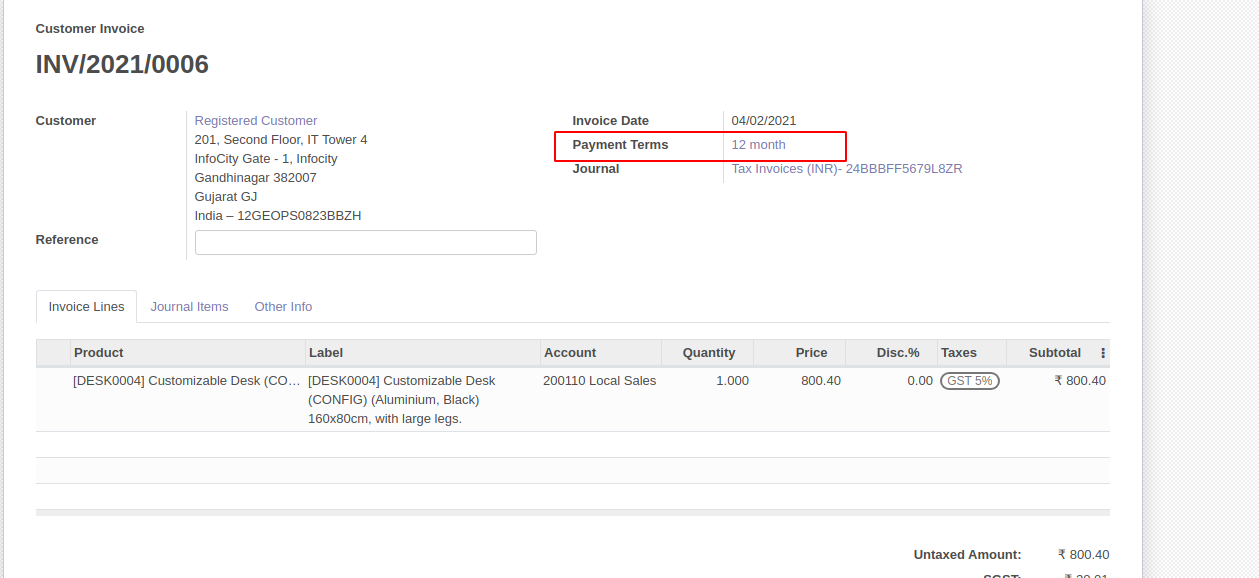Sort by the Product column header

[188, 353]
